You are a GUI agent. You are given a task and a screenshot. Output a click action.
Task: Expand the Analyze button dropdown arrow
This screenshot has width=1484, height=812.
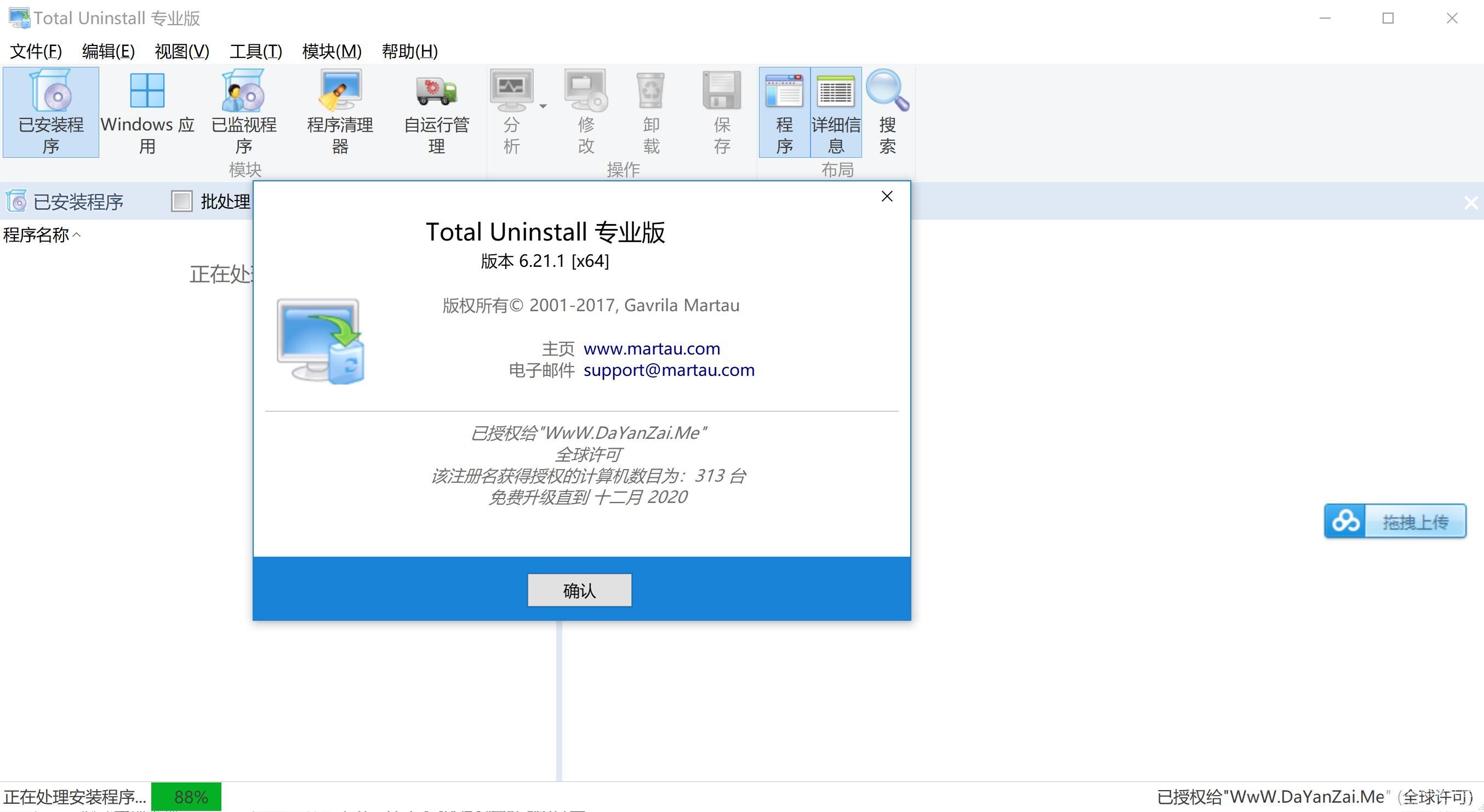[543, 106]
